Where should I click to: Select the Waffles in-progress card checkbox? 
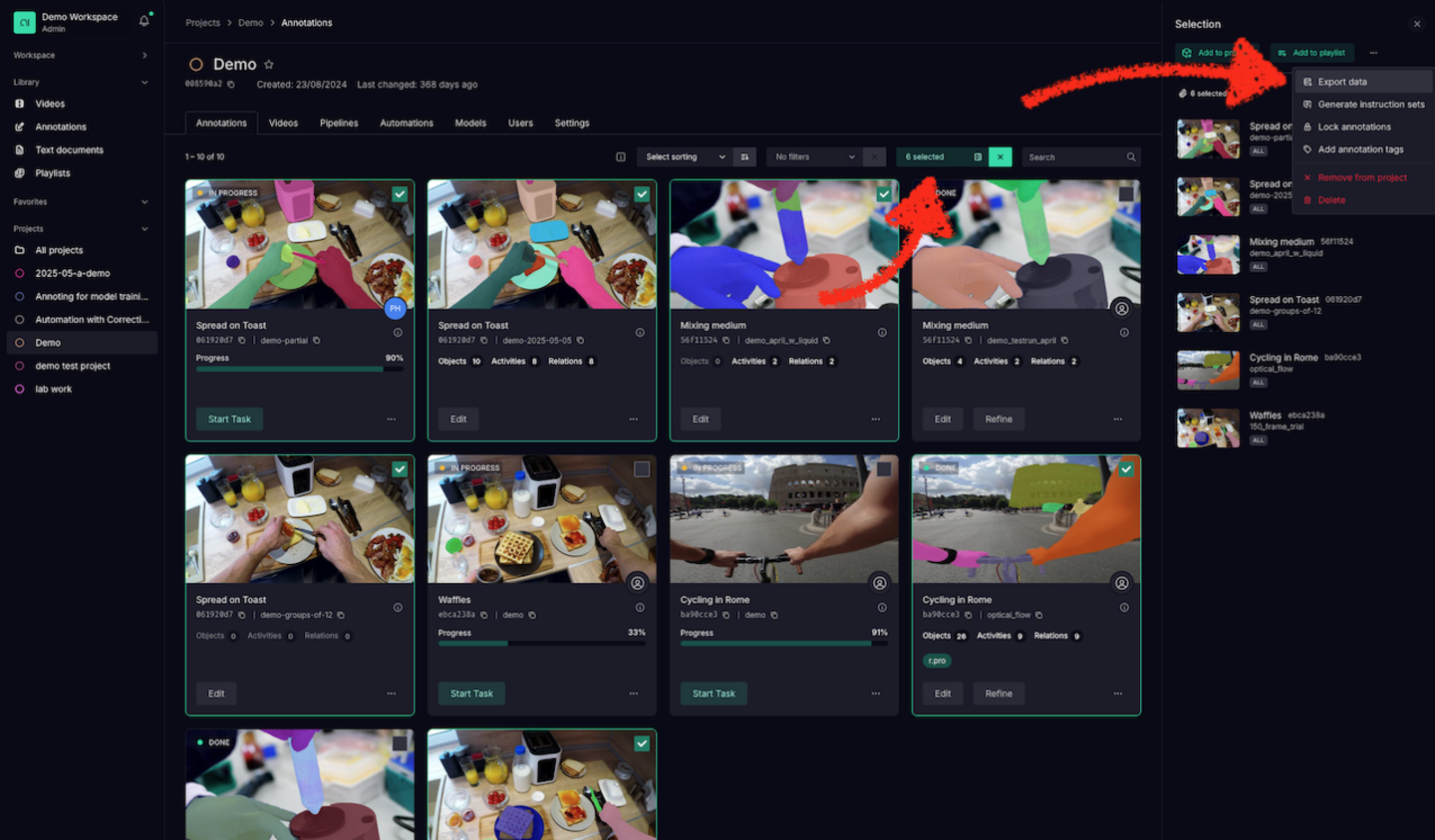(642, 469)
